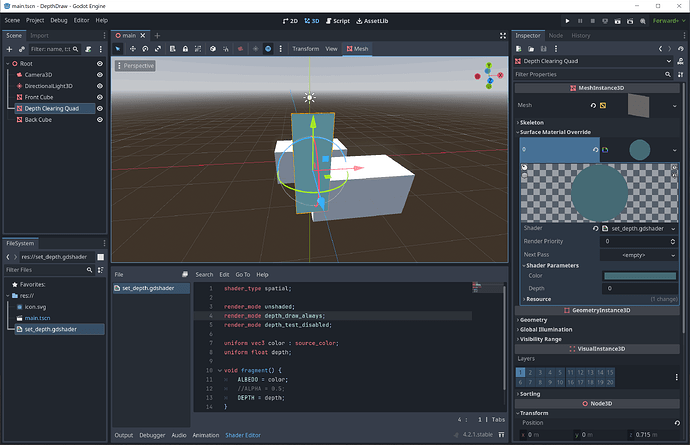Image resolution: width=690 pixels, height=445 pixels.
Task: Hide the Back Cube node
Action: click(x=100, y=120)
